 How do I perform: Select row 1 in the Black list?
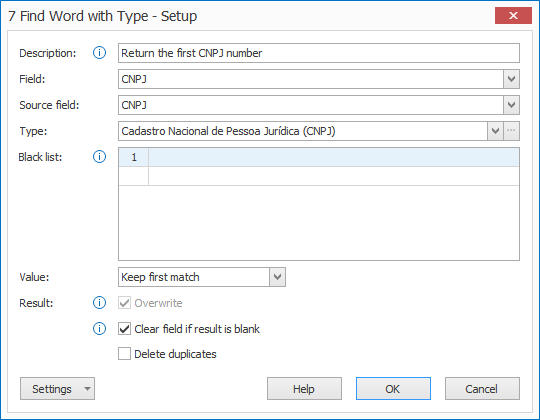coord(319,157)
